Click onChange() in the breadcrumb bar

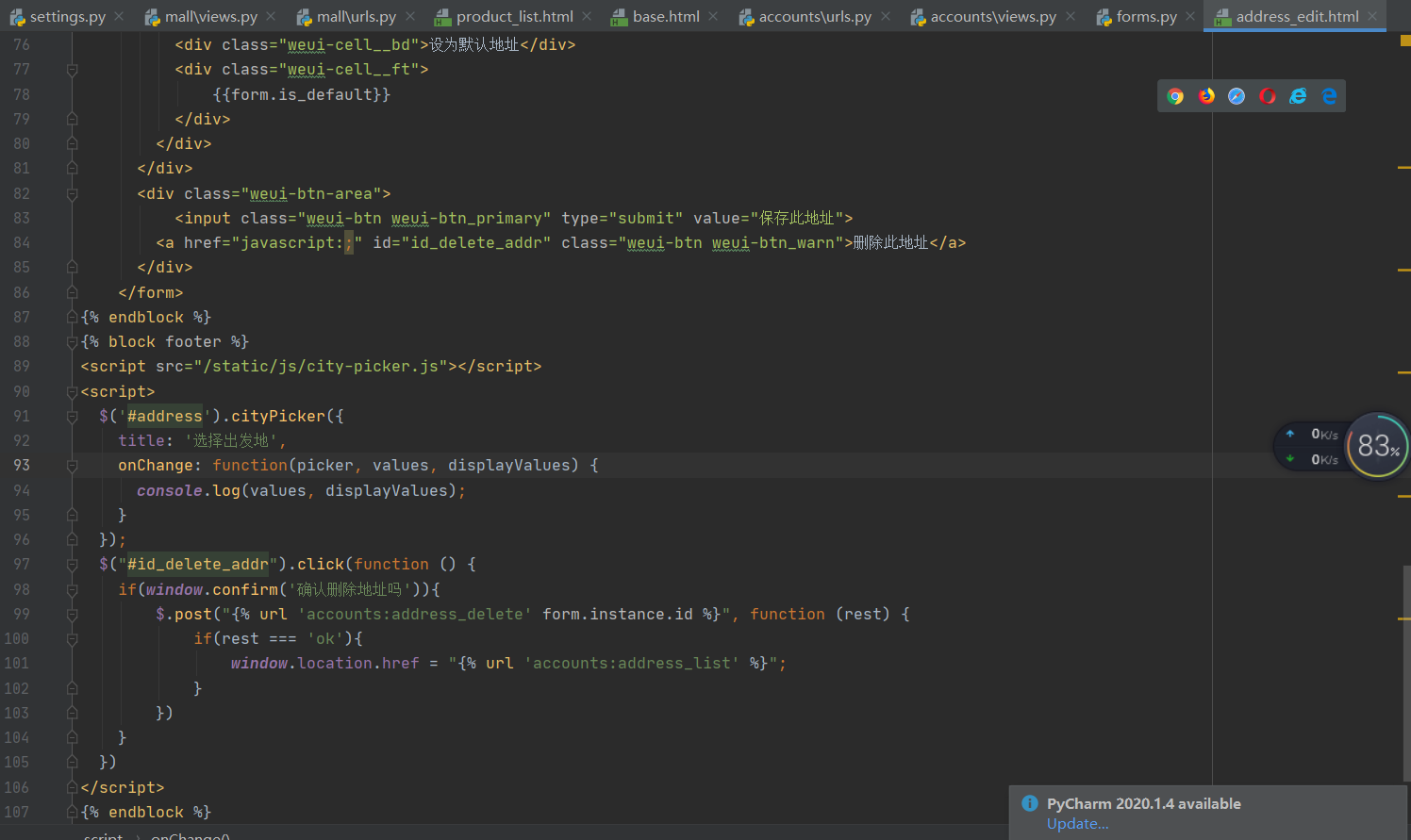coord(191,836)
